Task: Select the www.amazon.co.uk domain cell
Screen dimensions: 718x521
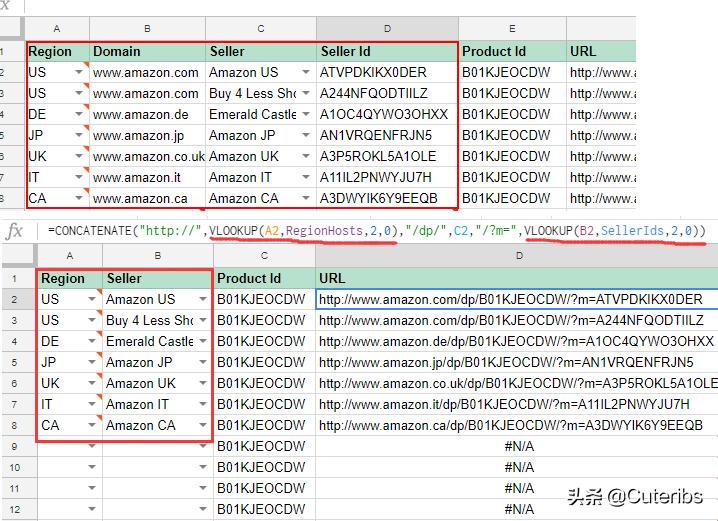Action: pyautogui.click(x=147, y=157)
